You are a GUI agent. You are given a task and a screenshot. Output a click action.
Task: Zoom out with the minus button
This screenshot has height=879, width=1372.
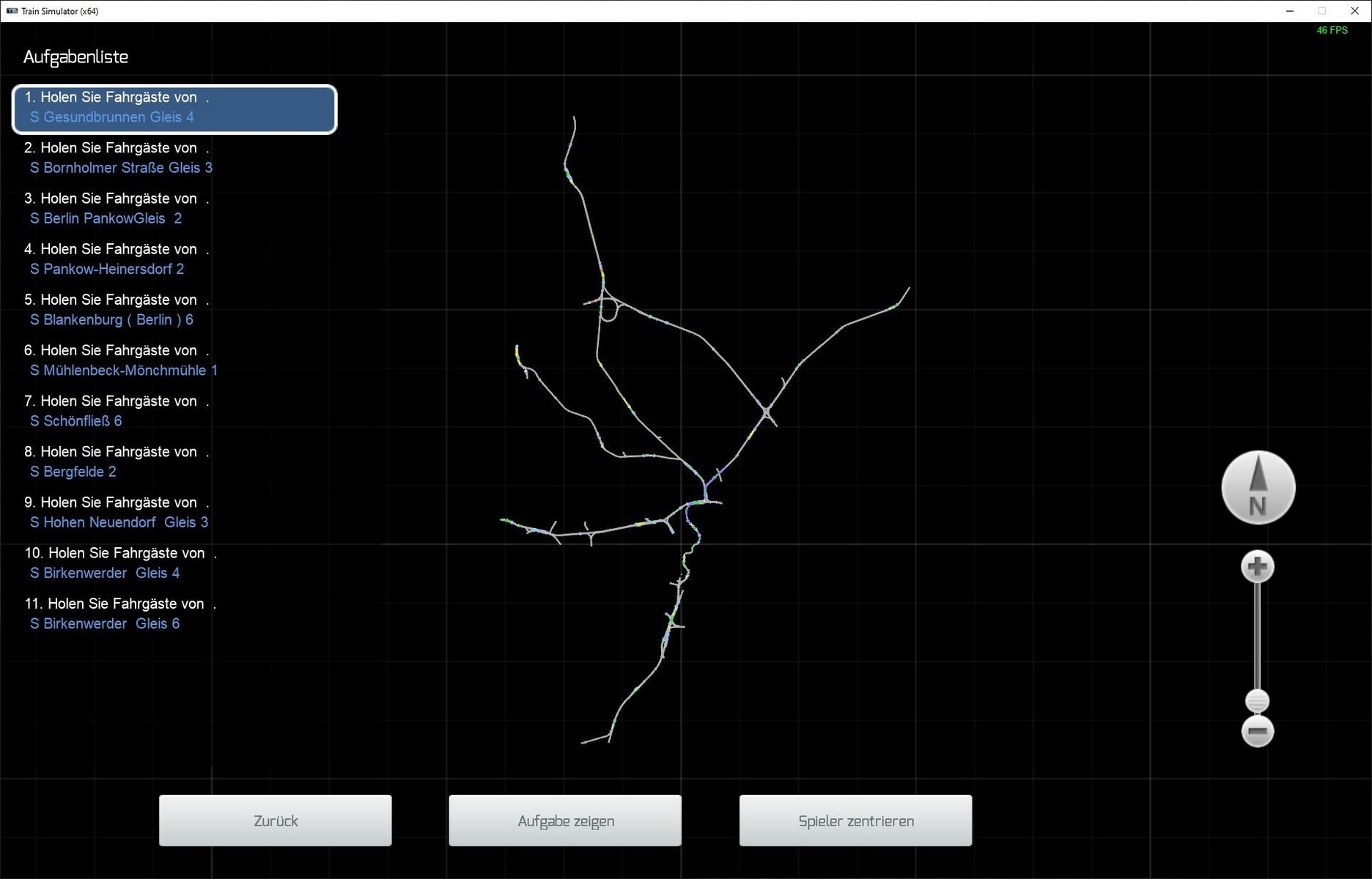pyautogui.click(x=1258, y=731)
